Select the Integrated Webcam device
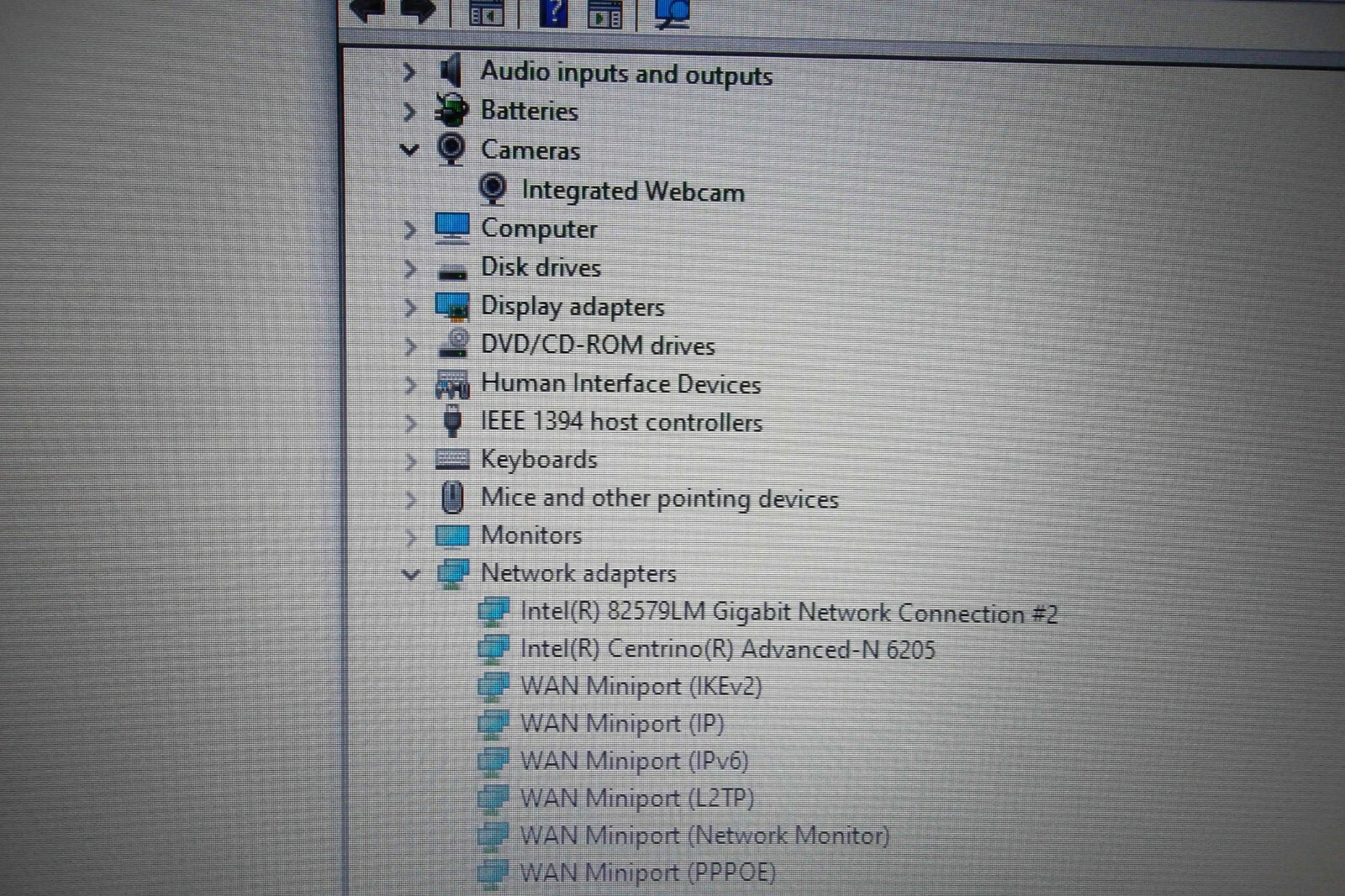This screenshot has width=1345, height=896. pos(633,191)
